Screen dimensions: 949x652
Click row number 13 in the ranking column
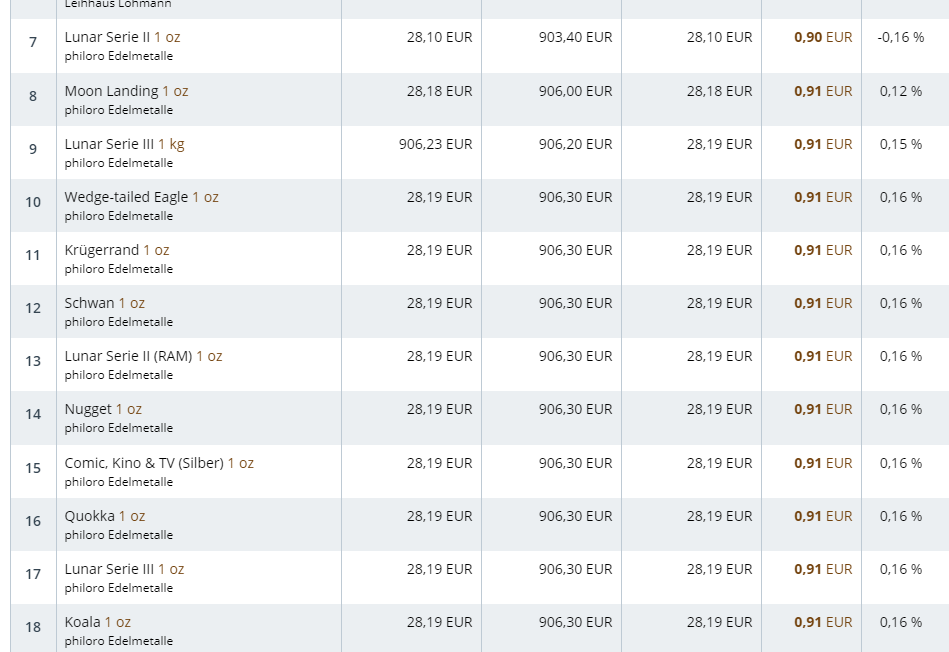pyautogui.click(x=33, y=361)
